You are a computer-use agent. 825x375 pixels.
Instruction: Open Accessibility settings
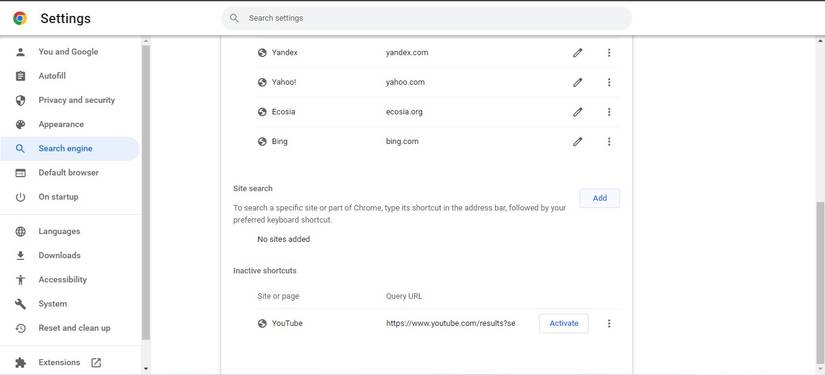click(70, 280)
